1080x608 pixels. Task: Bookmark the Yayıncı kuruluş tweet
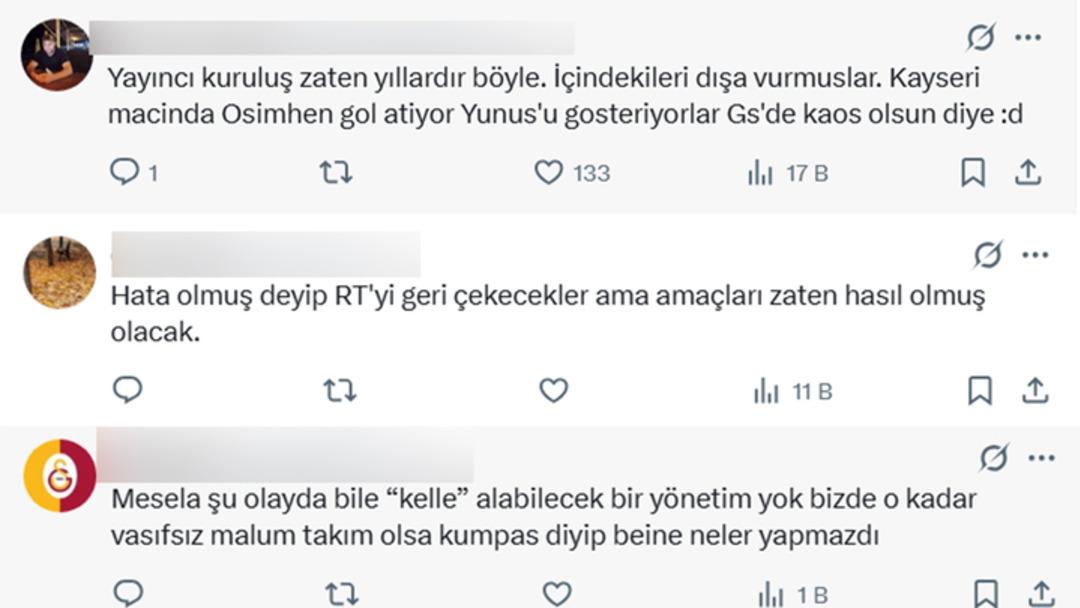pyautogui.click(x=972, y=173)
